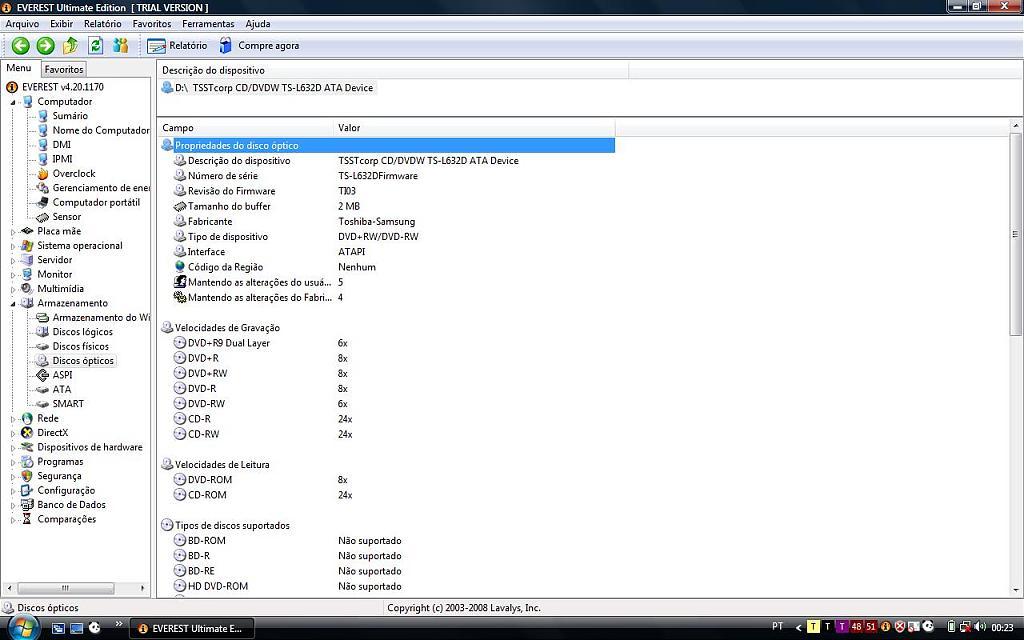The image size is (1024, 640).
Task: Expand the Servidor tree node
Action: pos(12,261)
